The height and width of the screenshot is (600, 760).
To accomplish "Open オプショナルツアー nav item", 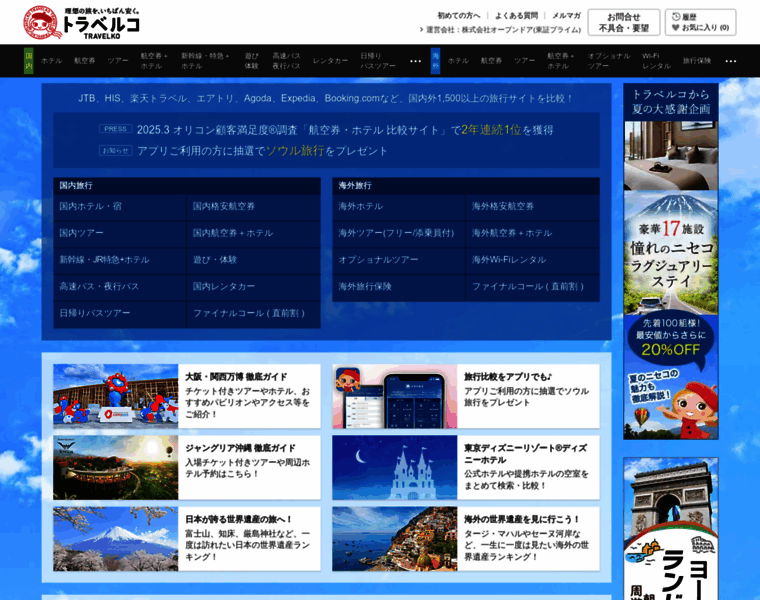I will click(609, 61).
